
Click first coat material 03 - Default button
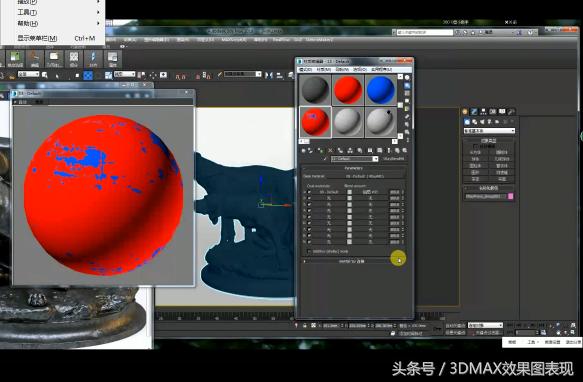click(329, 192)
